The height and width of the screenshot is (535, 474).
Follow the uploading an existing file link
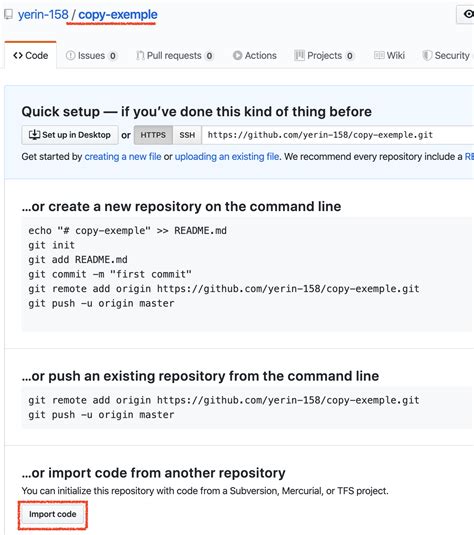coord(227,157)
